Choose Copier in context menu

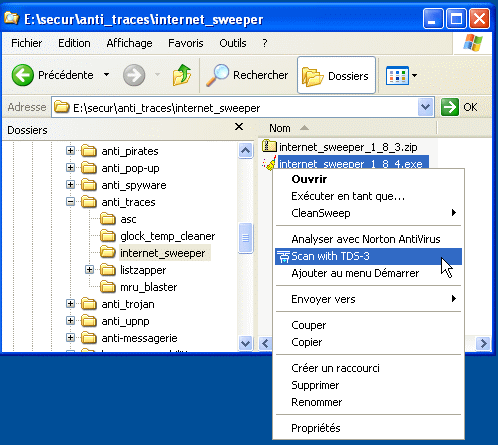point(368,342)
